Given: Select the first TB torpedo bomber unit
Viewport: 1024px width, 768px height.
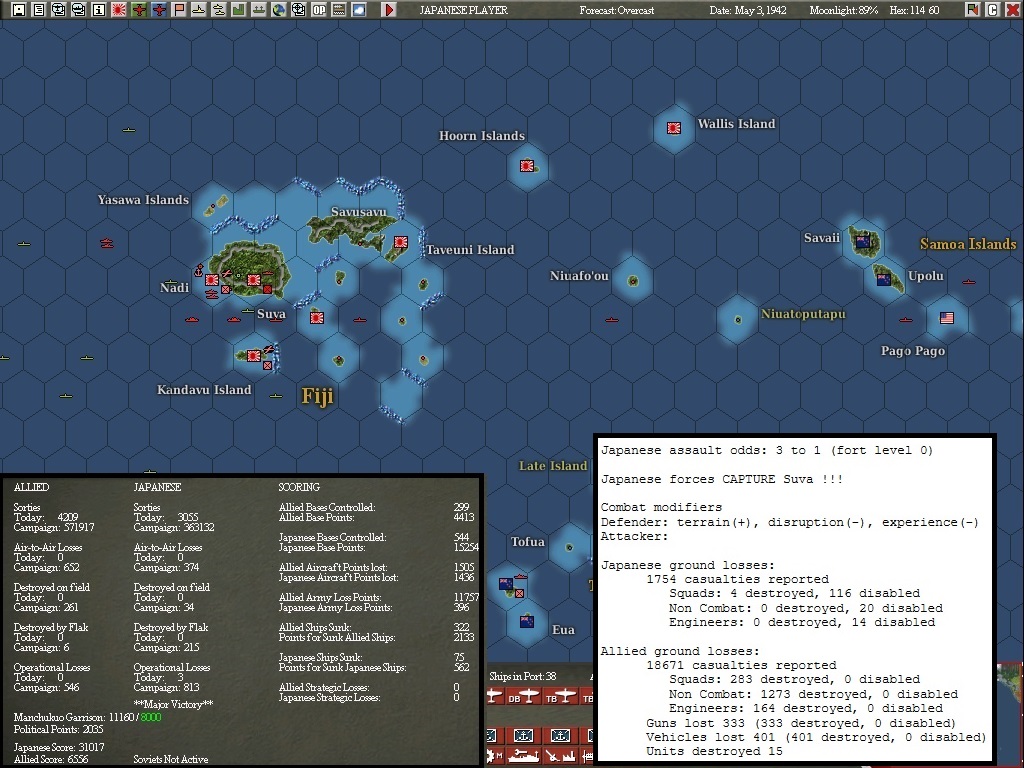Looking at the screenshot, I should [561, 697].
